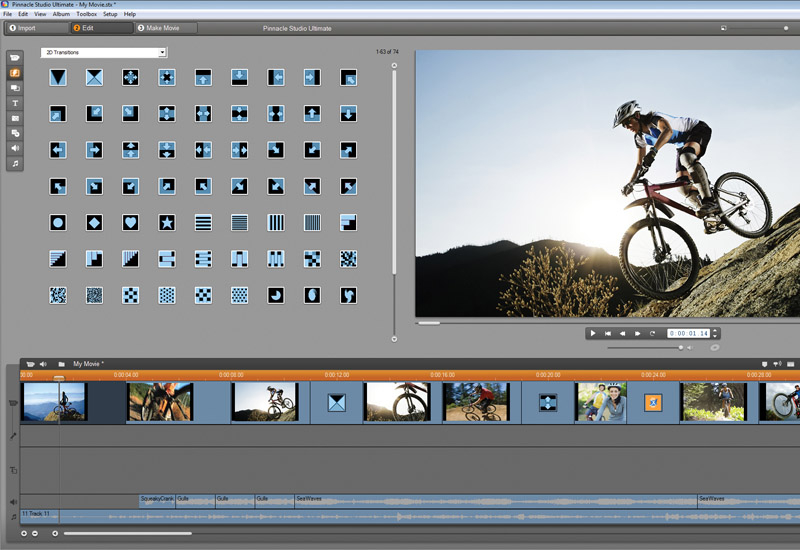
Task: Select the left-arrow push transition
Action: (58, 150)
